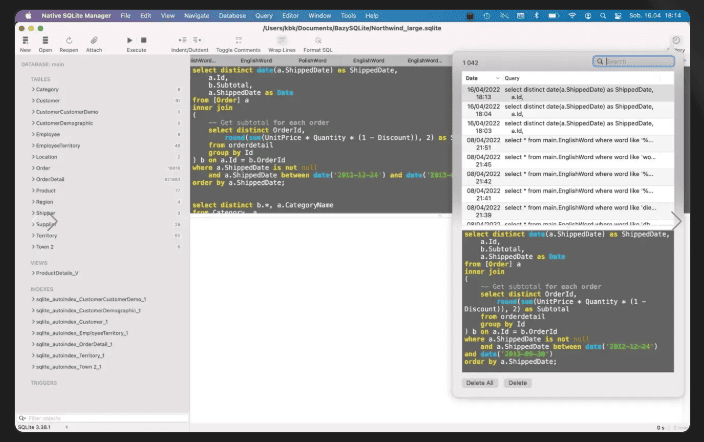Expand the Territory table
Viewport: 704px width, 442px height.
pos(33,235)
